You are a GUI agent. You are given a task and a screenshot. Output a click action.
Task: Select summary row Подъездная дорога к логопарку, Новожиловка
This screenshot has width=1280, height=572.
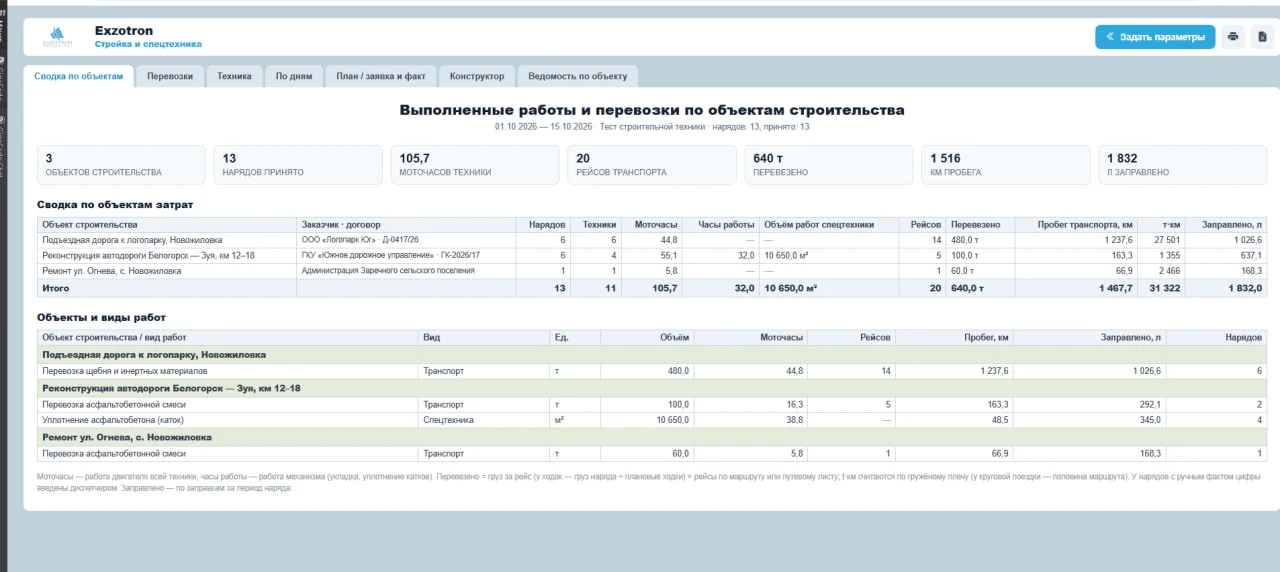pos(652,240)
